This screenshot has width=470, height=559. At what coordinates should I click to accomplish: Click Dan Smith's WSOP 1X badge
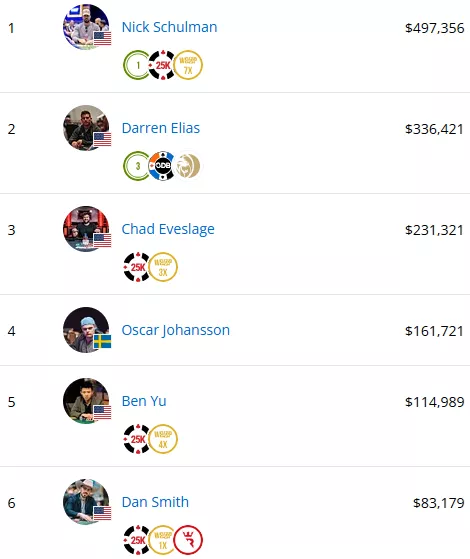click(x=162, y=539)
